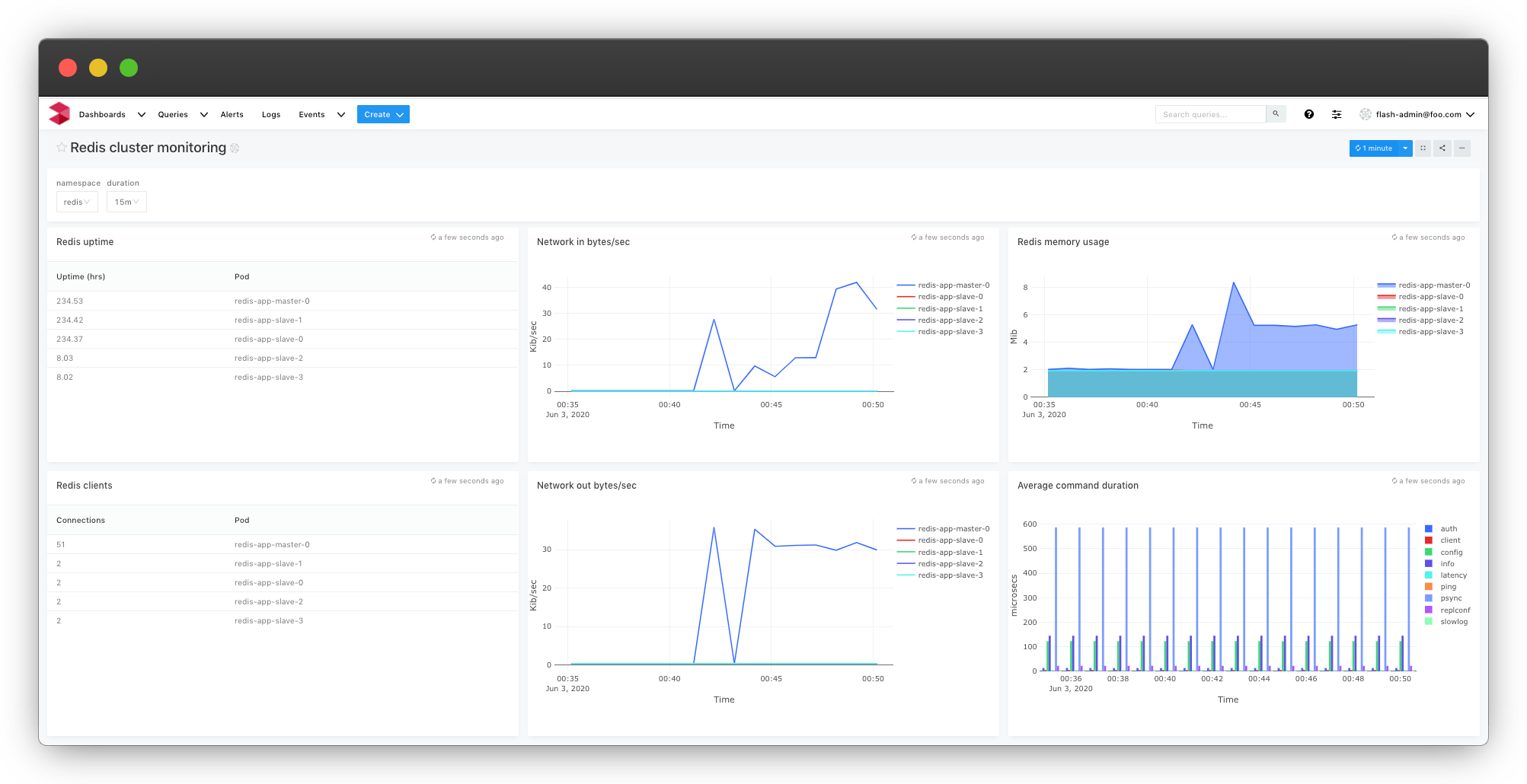The width and height of the screenshot is (1527, 784).
Task: Click redis-app-slave-2 in Redis clients table
Action: pyautogui.click(x=269, y=602)
